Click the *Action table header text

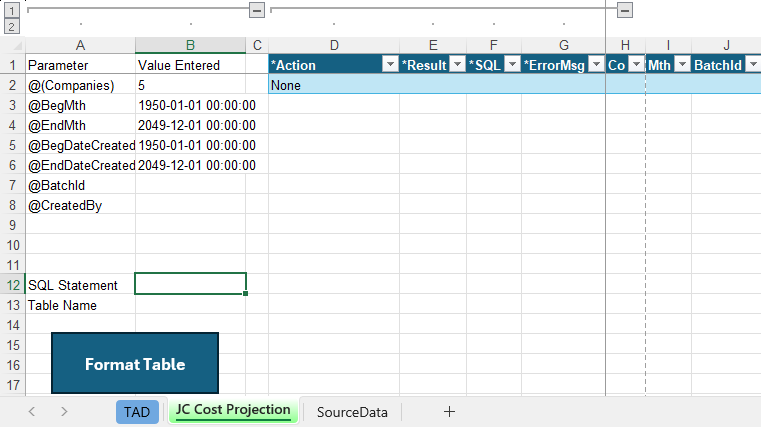pos(293,65)
